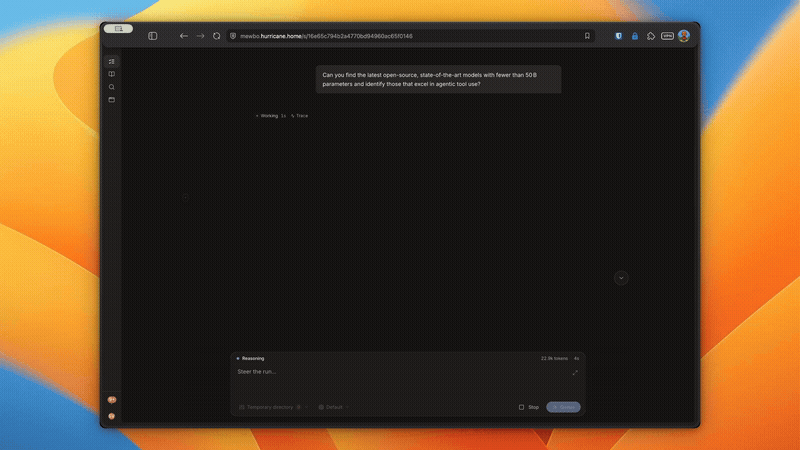Click the Queue button
The height and width of the screenshot is (450, 800).
click(563, 407)
